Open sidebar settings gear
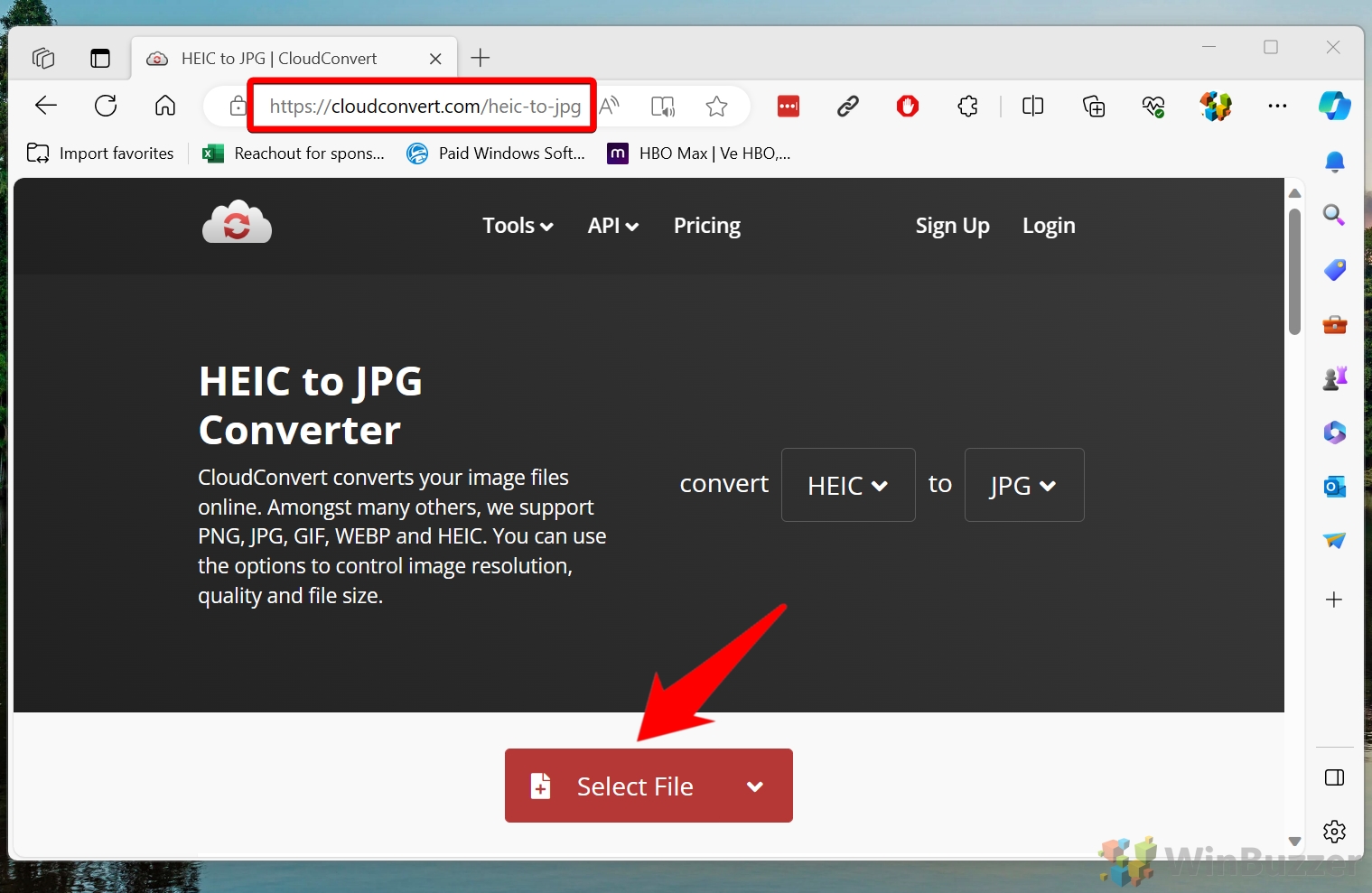 tap(1334, 831)
